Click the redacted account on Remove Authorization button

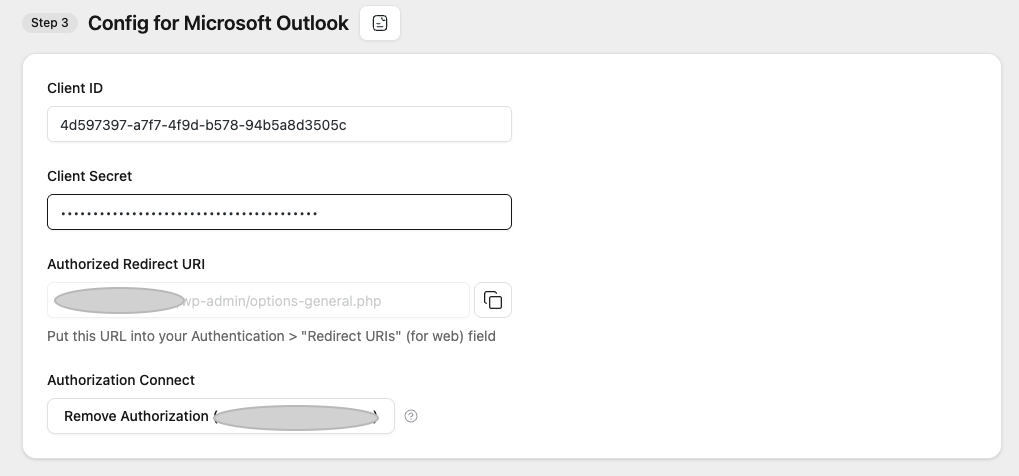click(x=295, y=417)
